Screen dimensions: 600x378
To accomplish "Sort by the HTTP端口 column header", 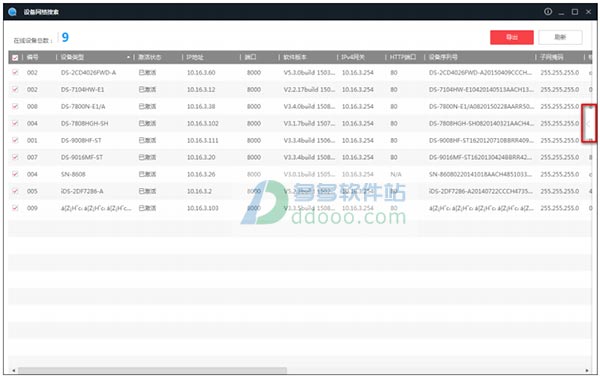I will (403, 57).
